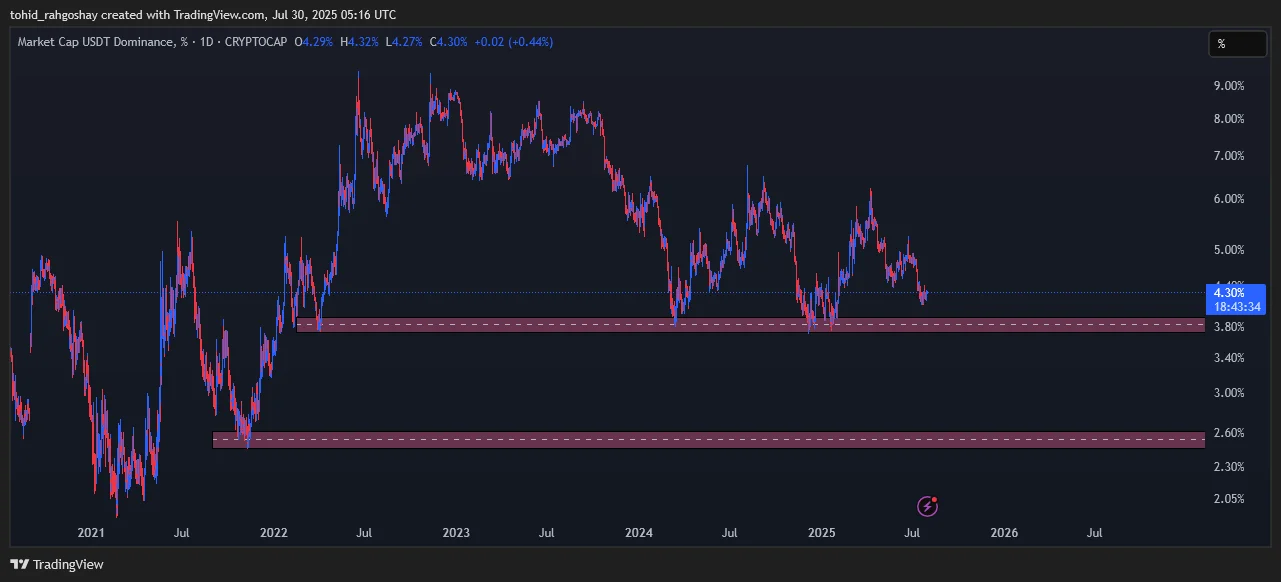This screenshot has height=582, width=1281.
Task: Click the lightning event icon on the time axis
Action: click(928, 506)
